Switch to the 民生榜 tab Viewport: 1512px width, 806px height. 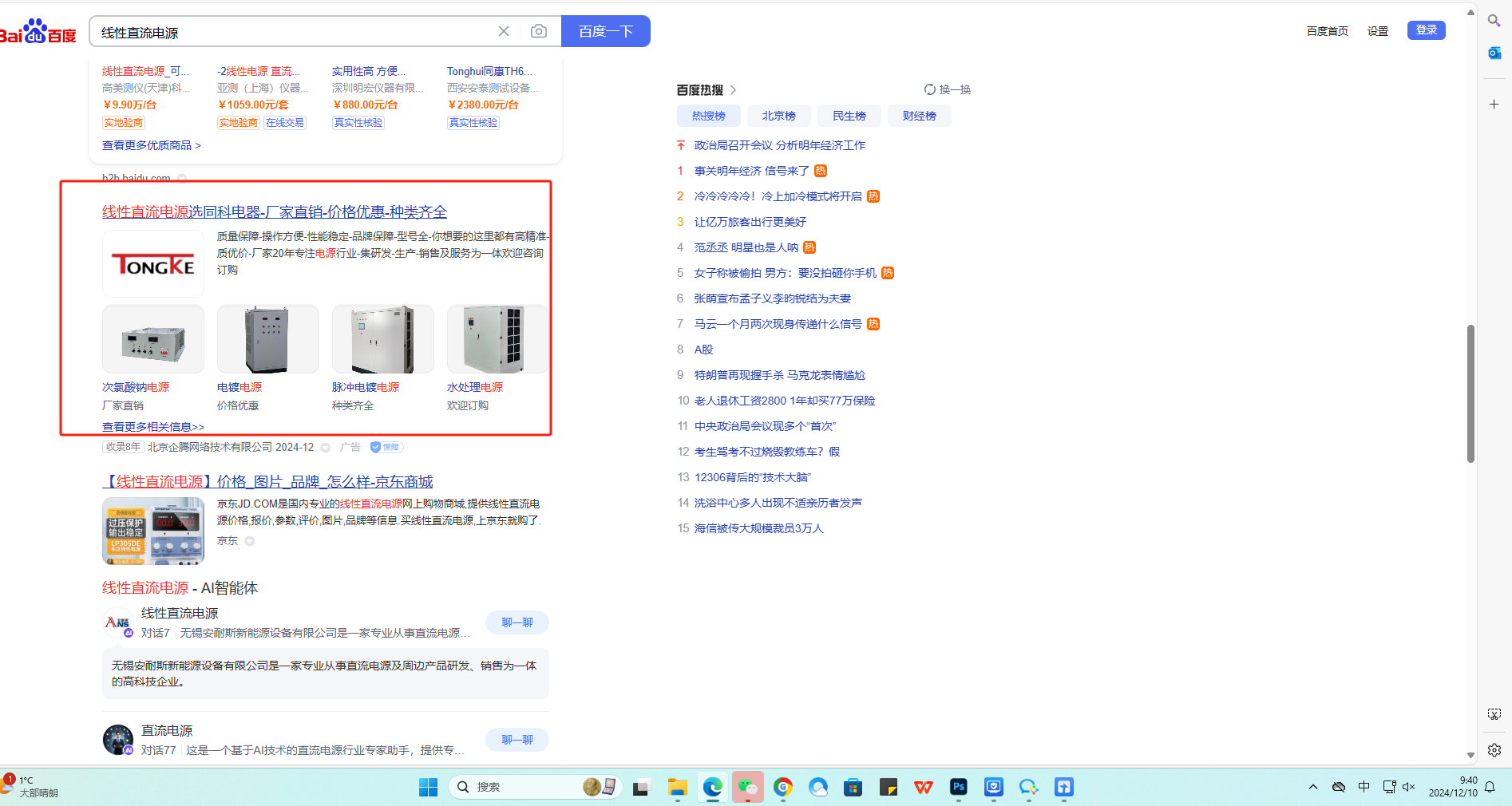[x=849, y=116]
